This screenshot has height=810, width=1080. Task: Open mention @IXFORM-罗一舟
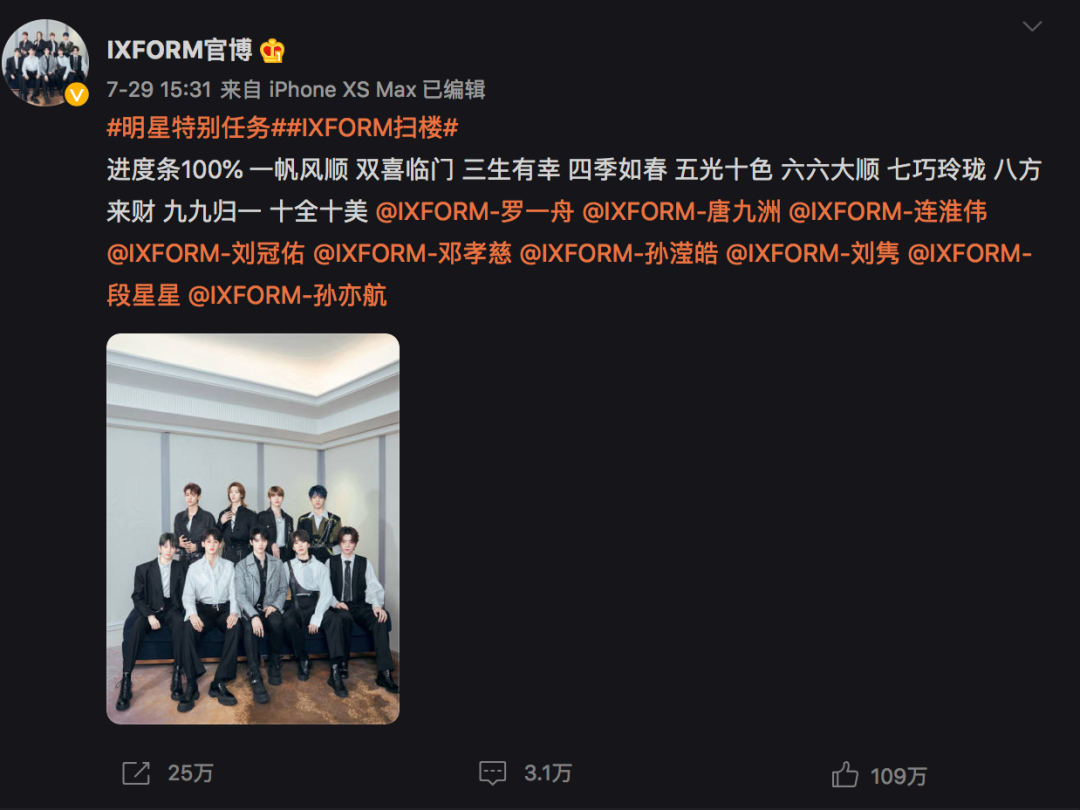coord(475,211)
